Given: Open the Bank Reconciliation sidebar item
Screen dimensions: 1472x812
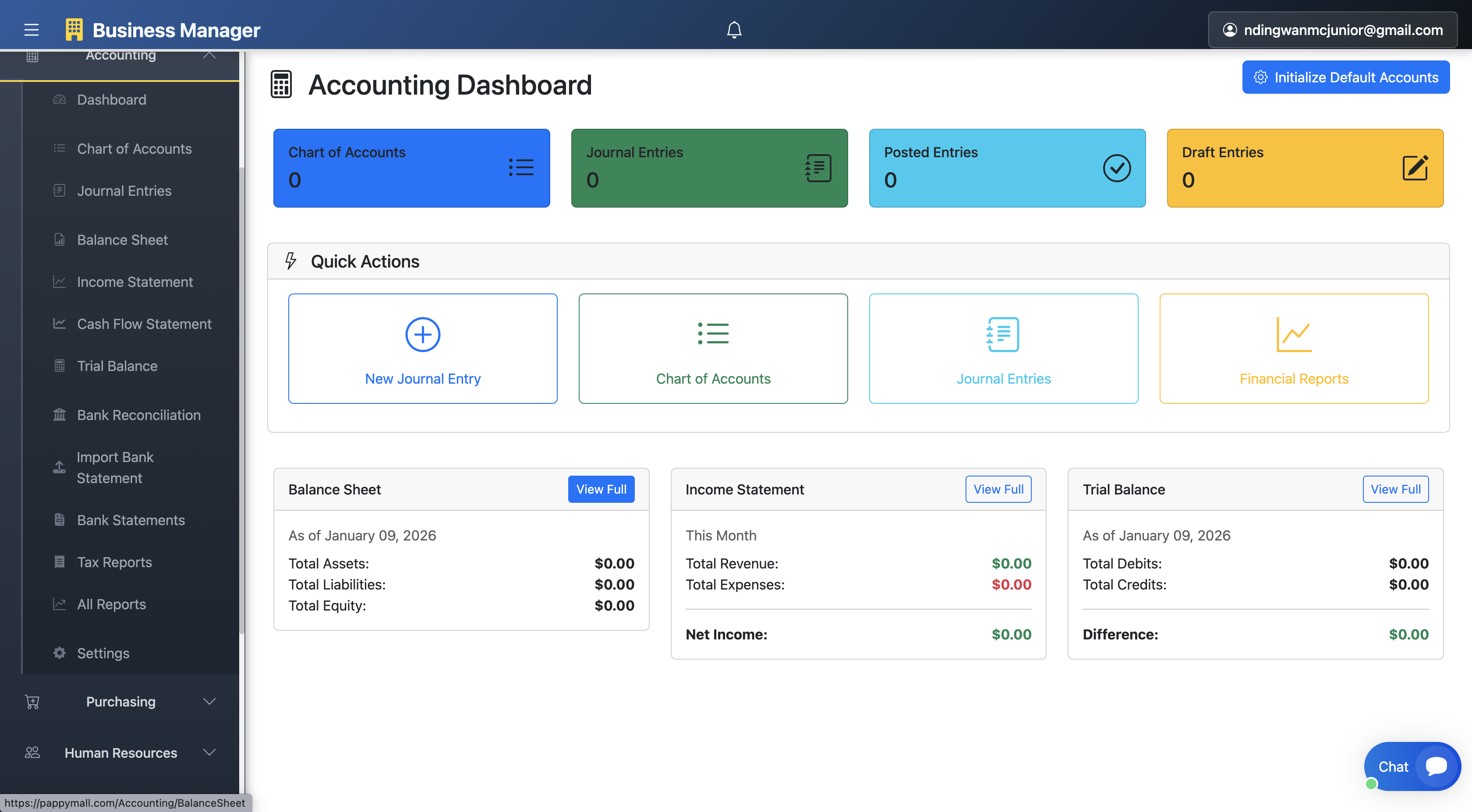Looking at the screenshot, I should [138, 415].
